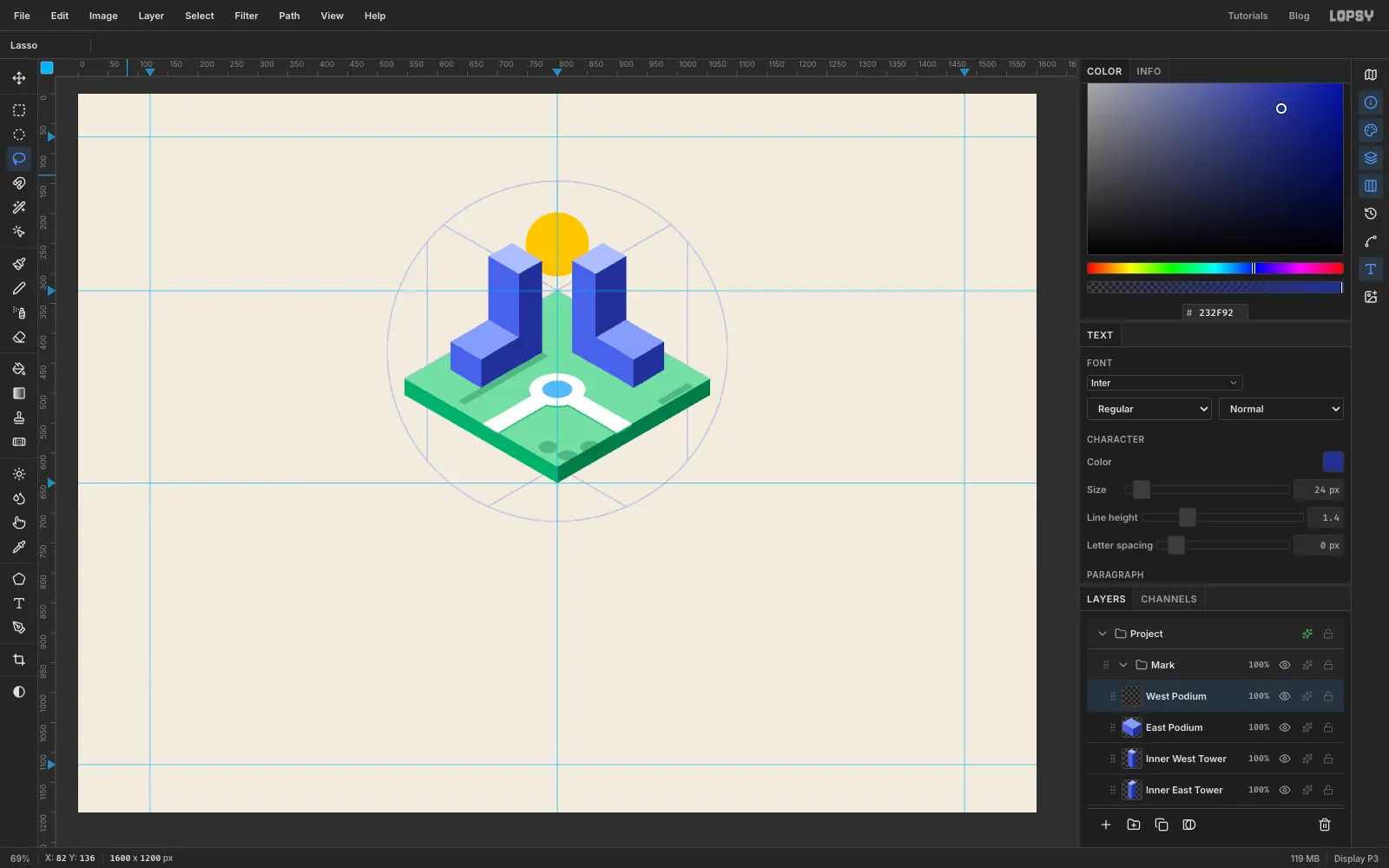
Task: Open the Tutorials link
Action: tap(1247, 16)
